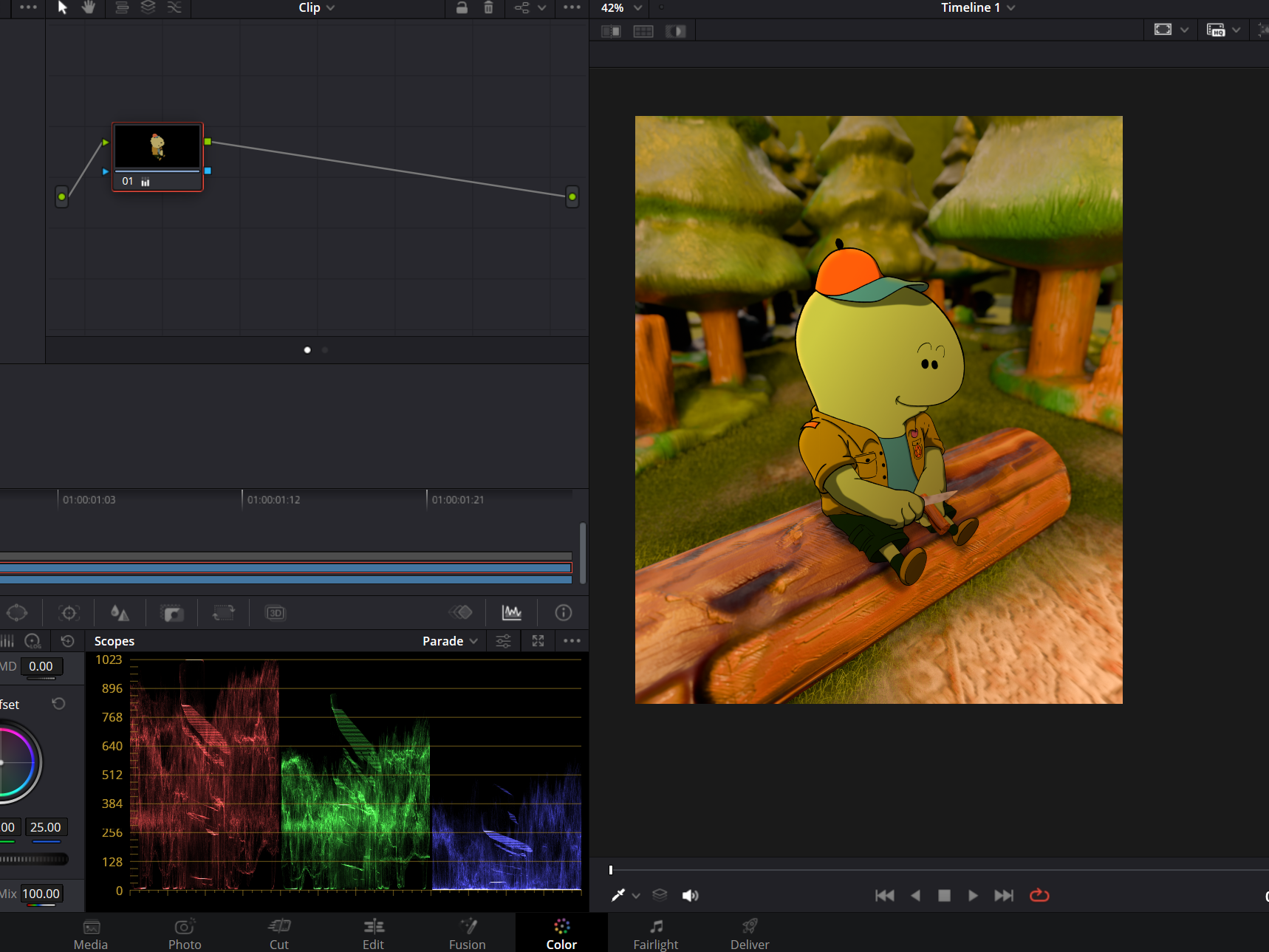Toggle the image wipe view
The width and height of the screenshot is (1269, 952).
(x=611, y=31)
